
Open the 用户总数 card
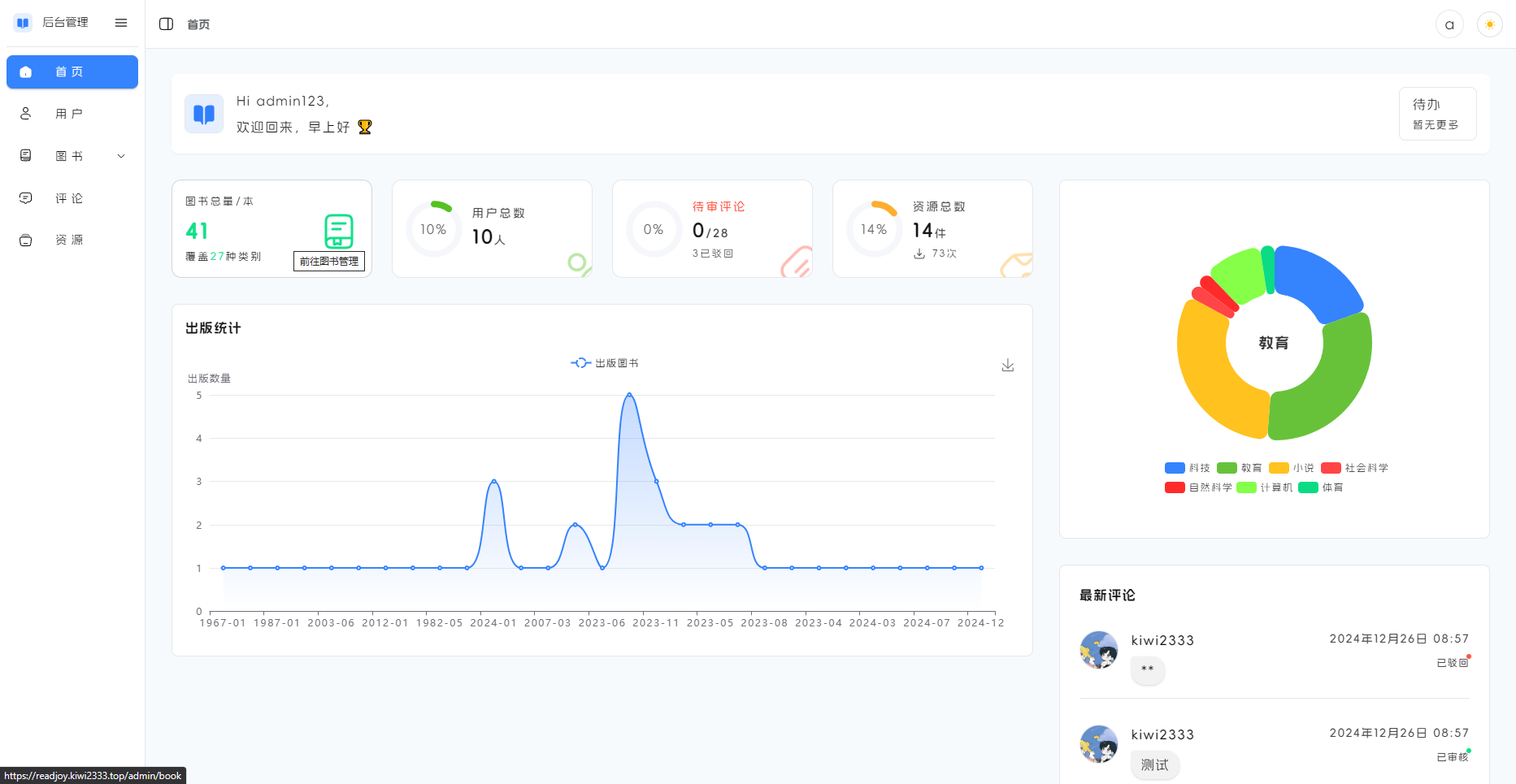pos(492,228)
